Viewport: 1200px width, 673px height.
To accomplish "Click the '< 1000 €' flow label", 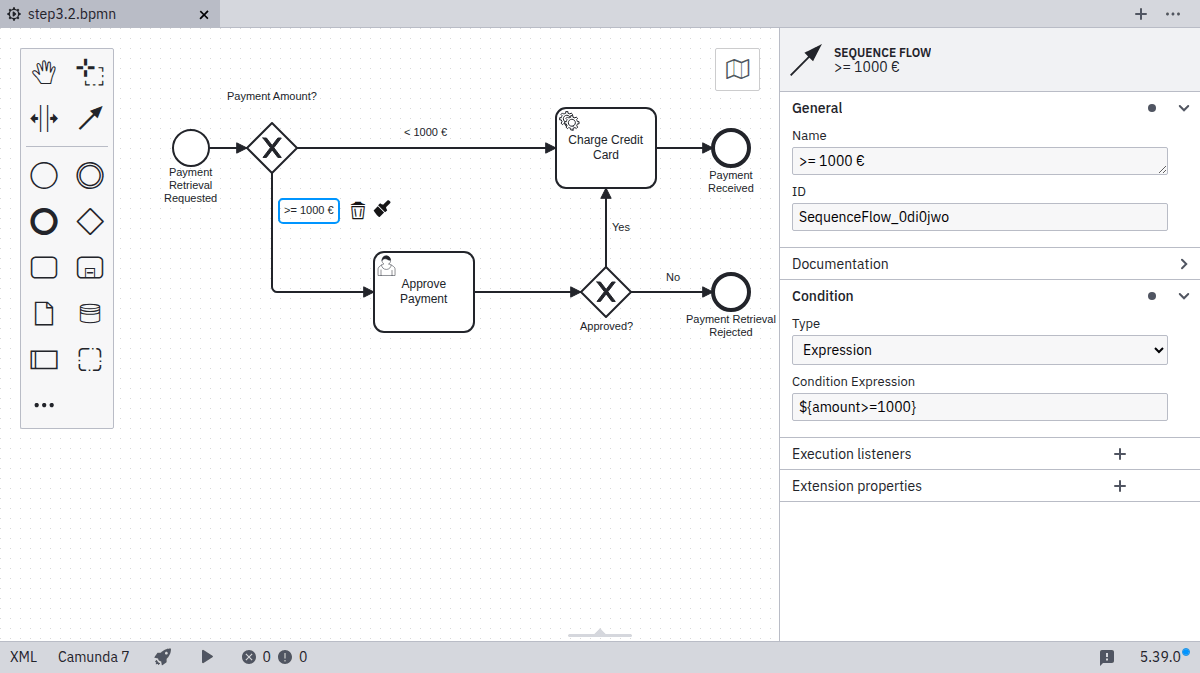I will pyautogui.click(x=425, y=132).
